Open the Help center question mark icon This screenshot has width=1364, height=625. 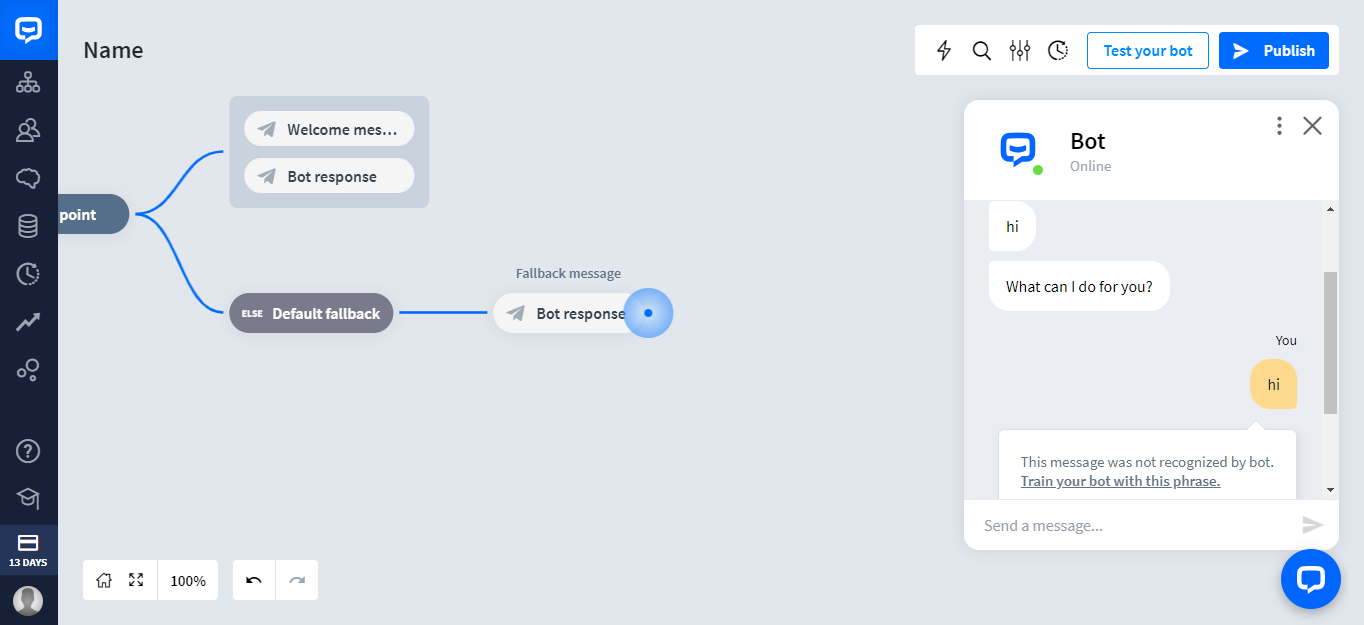(28, 451)
